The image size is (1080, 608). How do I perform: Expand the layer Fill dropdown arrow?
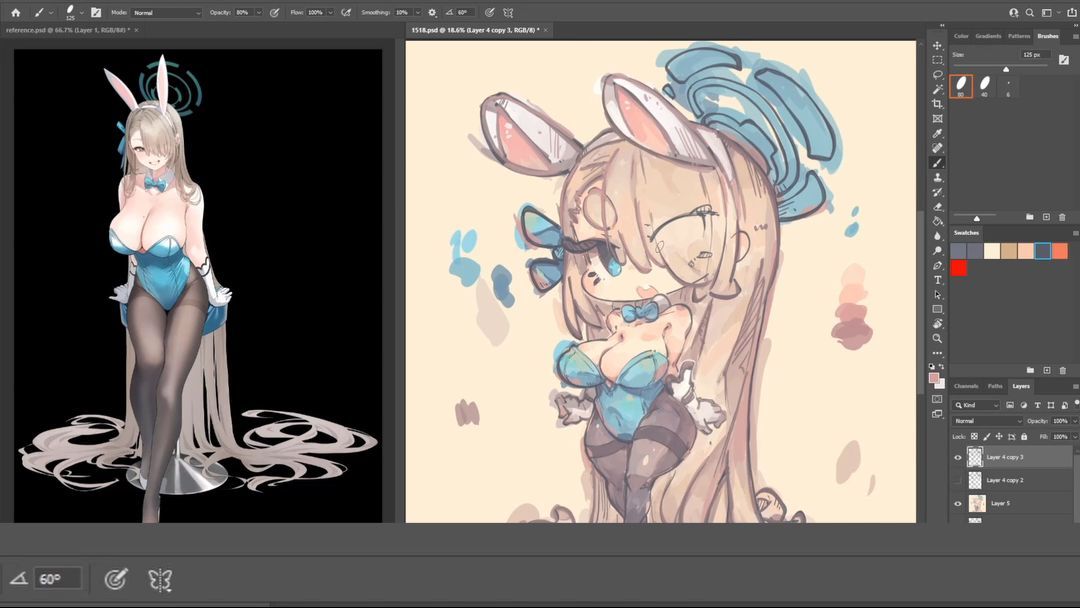click(x=1074, y=437)
